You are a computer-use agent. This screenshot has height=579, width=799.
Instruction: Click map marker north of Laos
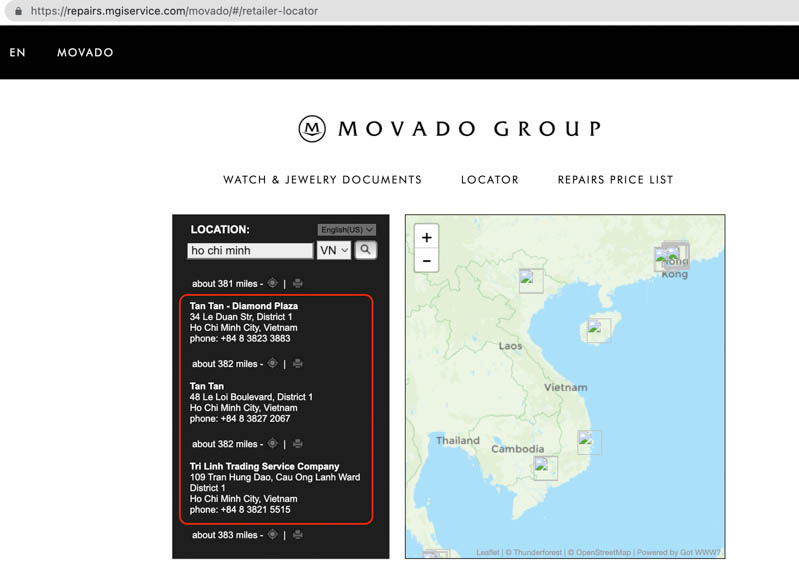(x=530, y=280)
